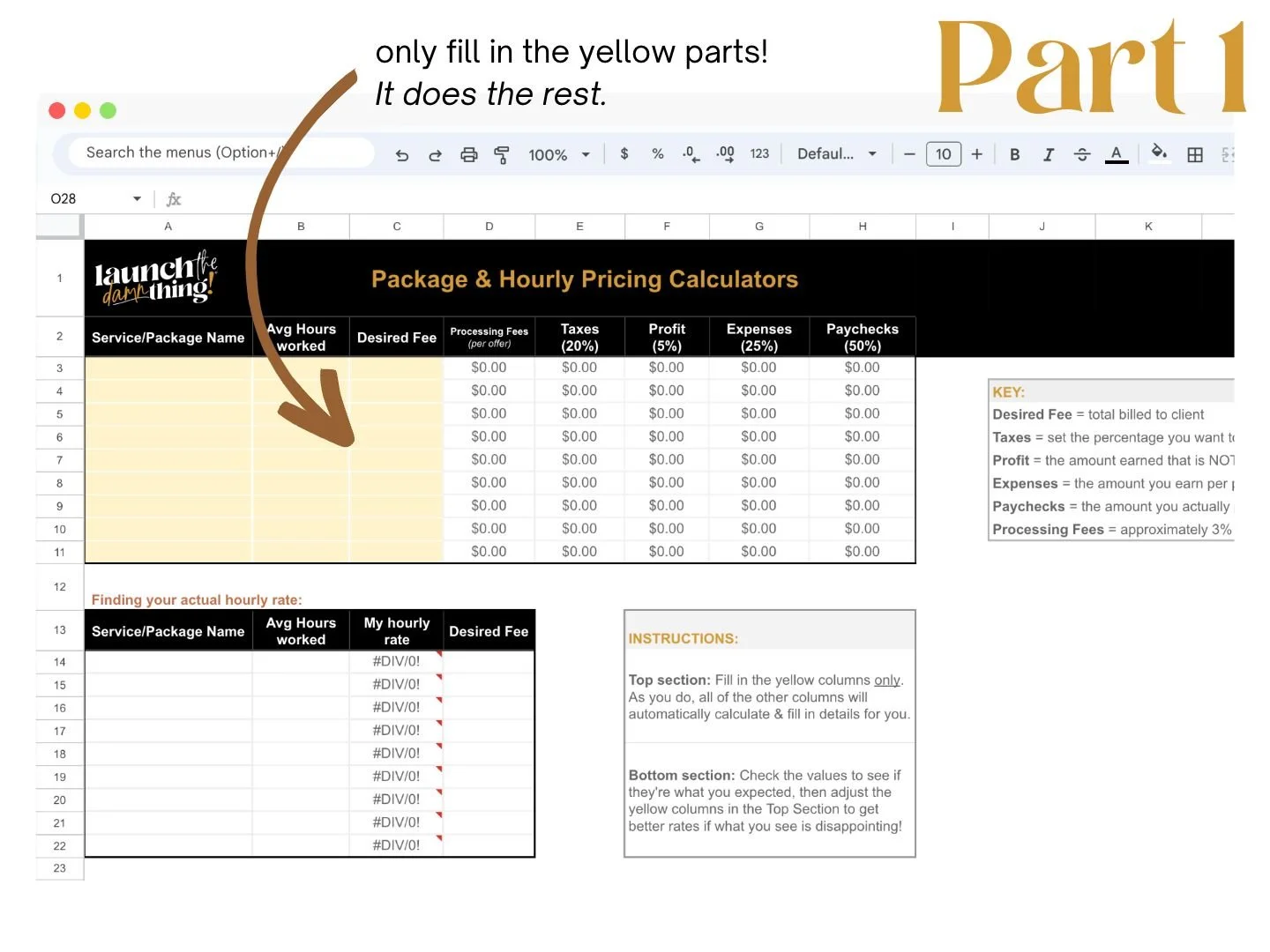Screen dimensions: 1270x952
Task: Print the spreadsheet
Action: click(468, 154)
